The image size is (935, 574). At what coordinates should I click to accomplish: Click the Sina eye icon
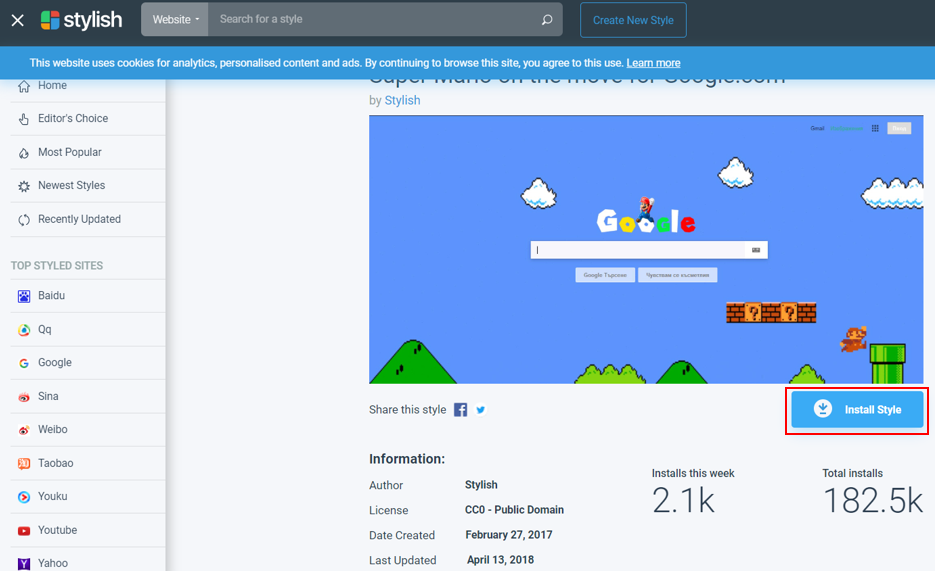coord(24,398)
